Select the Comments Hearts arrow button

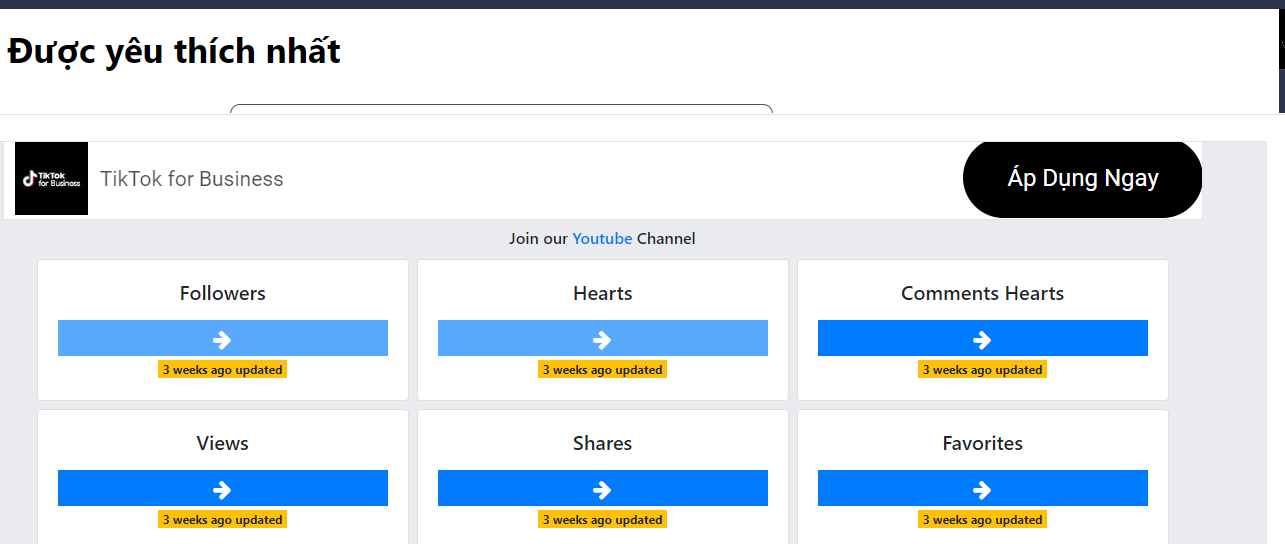(x=983, y=338)
